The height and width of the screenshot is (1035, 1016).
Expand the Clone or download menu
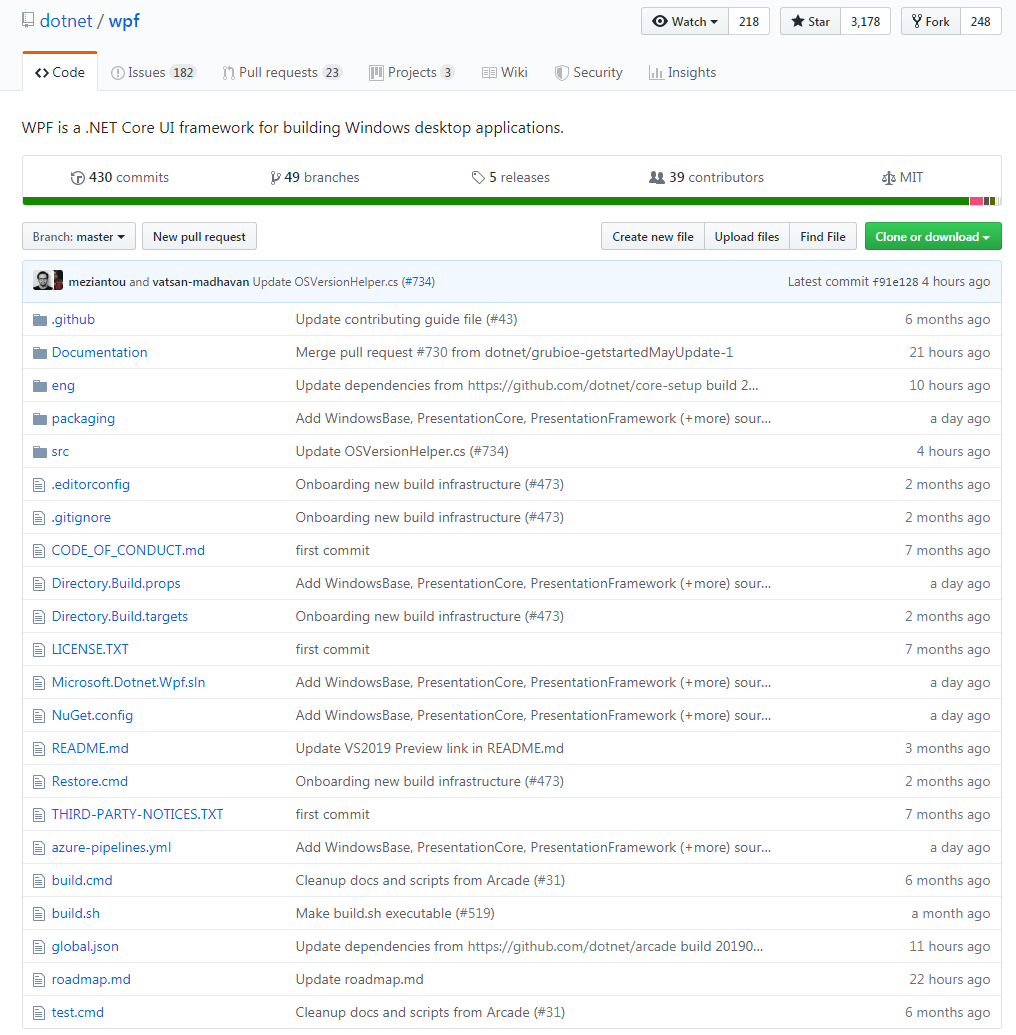[x=933, y=236]
